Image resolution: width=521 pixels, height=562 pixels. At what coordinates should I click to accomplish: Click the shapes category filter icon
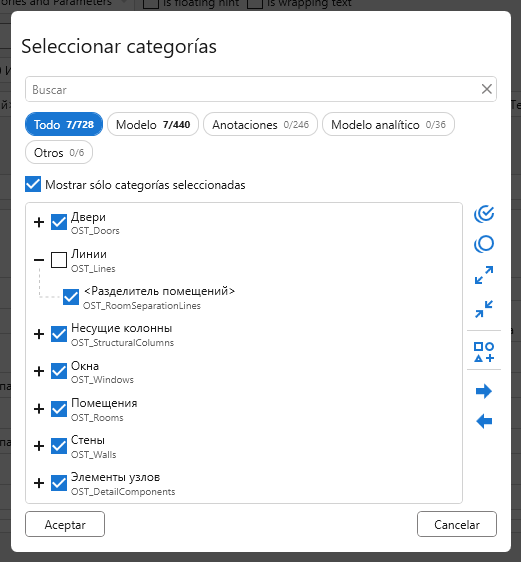pyautogui.click(x=484, y=352)
